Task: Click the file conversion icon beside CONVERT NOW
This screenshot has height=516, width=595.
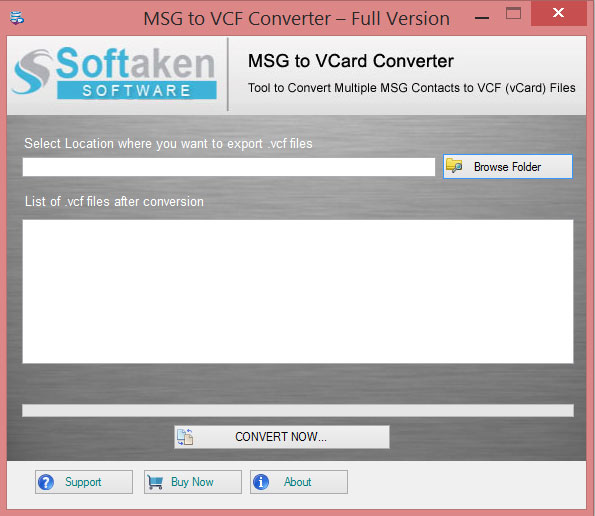Action: click(185, 437)
